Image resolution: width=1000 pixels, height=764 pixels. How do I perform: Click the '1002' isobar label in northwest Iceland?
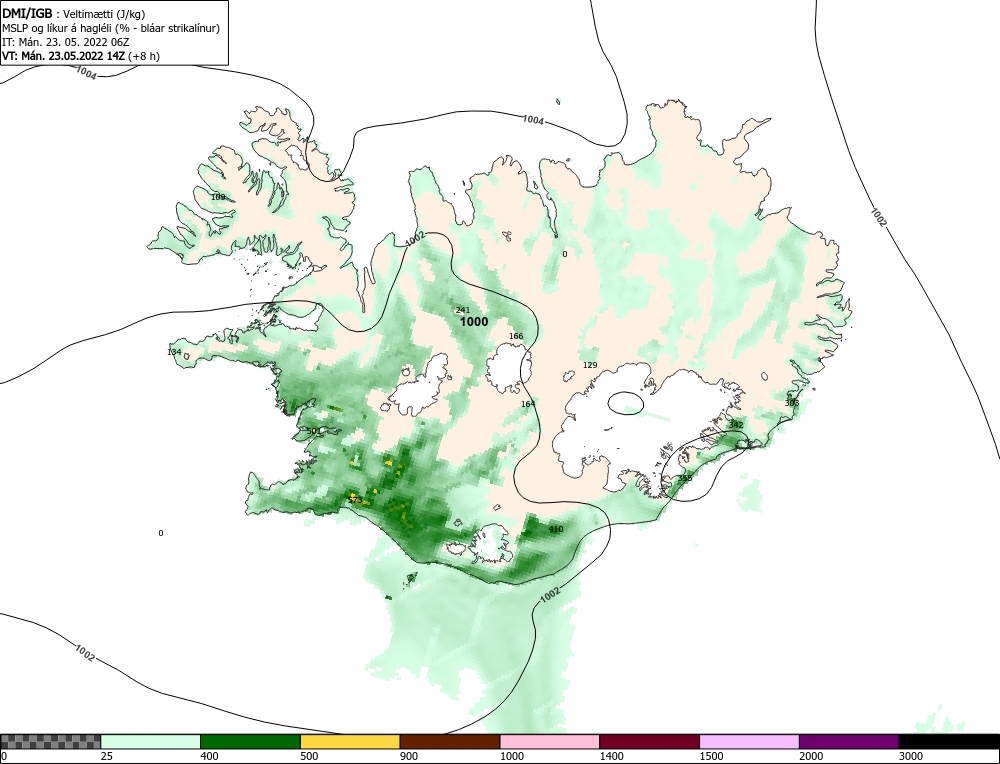415,239
